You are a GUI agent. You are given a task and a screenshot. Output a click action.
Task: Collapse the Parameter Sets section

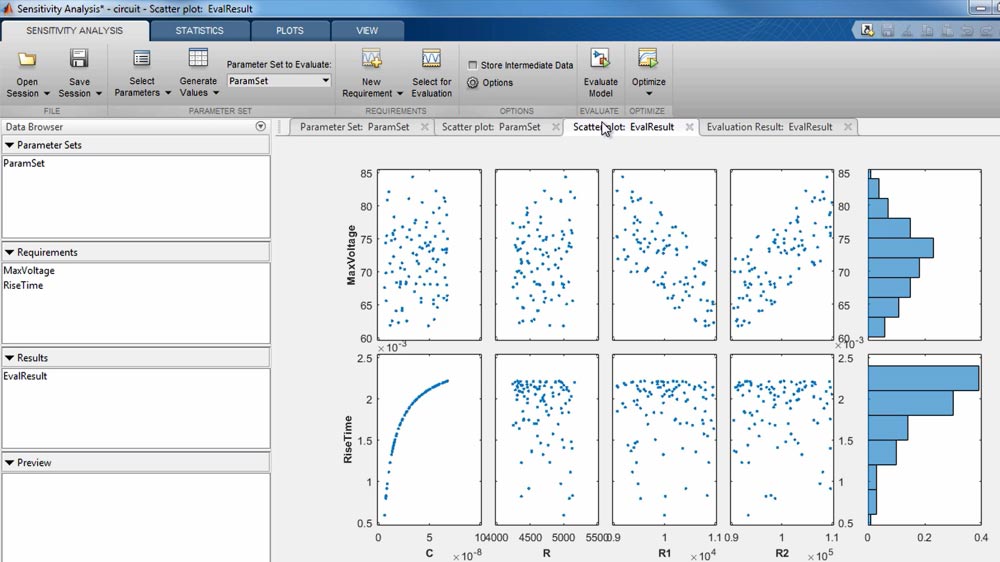coord(10,146)
